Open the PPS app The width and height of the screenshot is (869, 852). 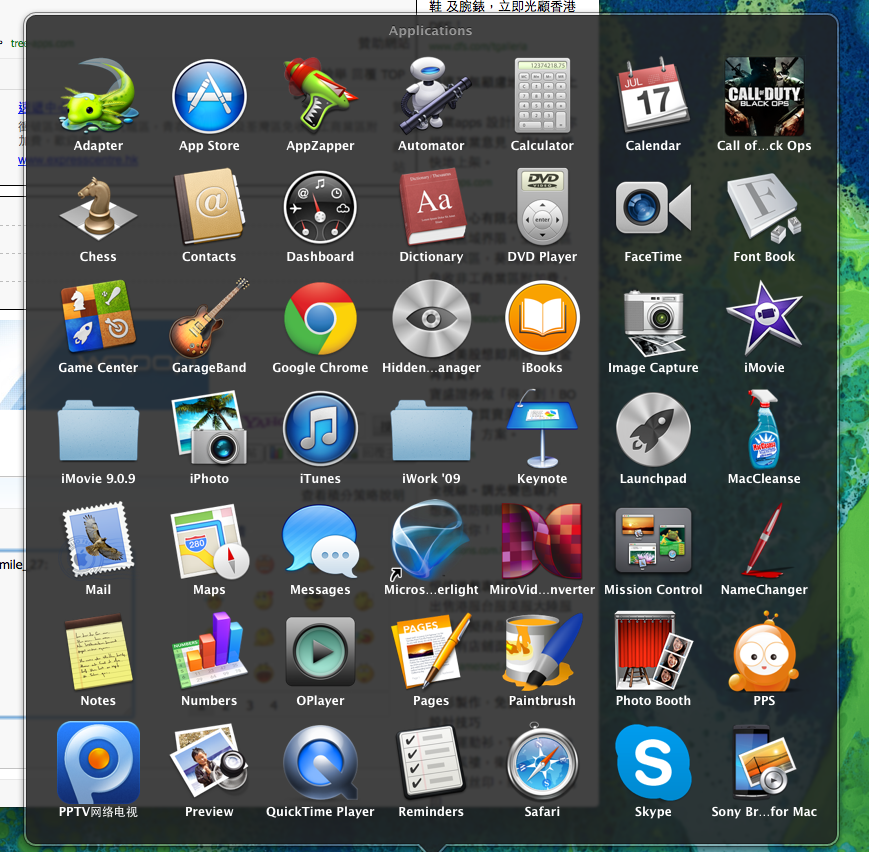(764, 651)
